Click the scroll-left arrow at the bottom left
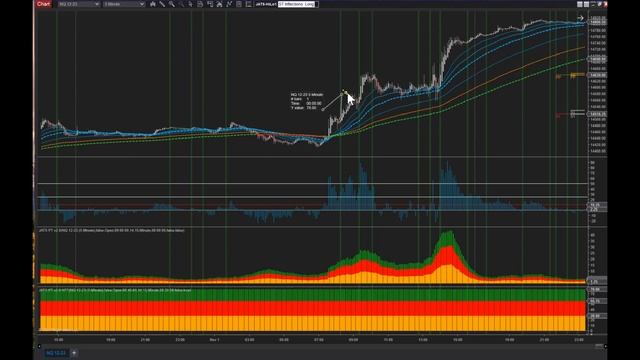The height and width of the screenshot is (360, 640). point(39,346)
